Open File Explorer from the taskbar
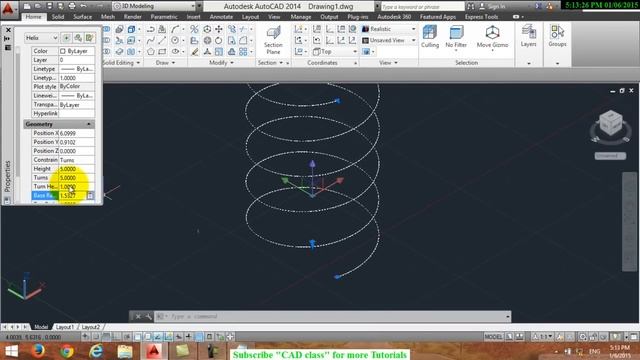Screen dimensions: 640x360 (124, 351)
